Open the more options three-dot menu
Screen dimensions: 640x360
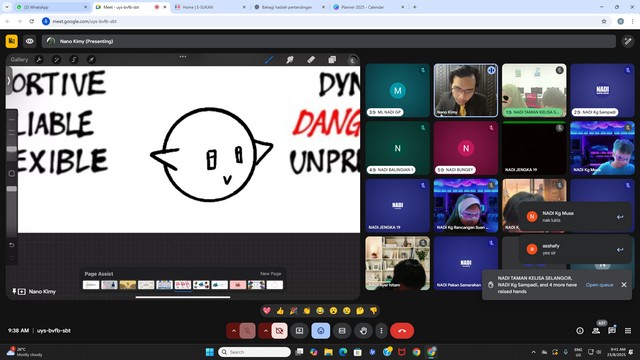click(381, 331)
